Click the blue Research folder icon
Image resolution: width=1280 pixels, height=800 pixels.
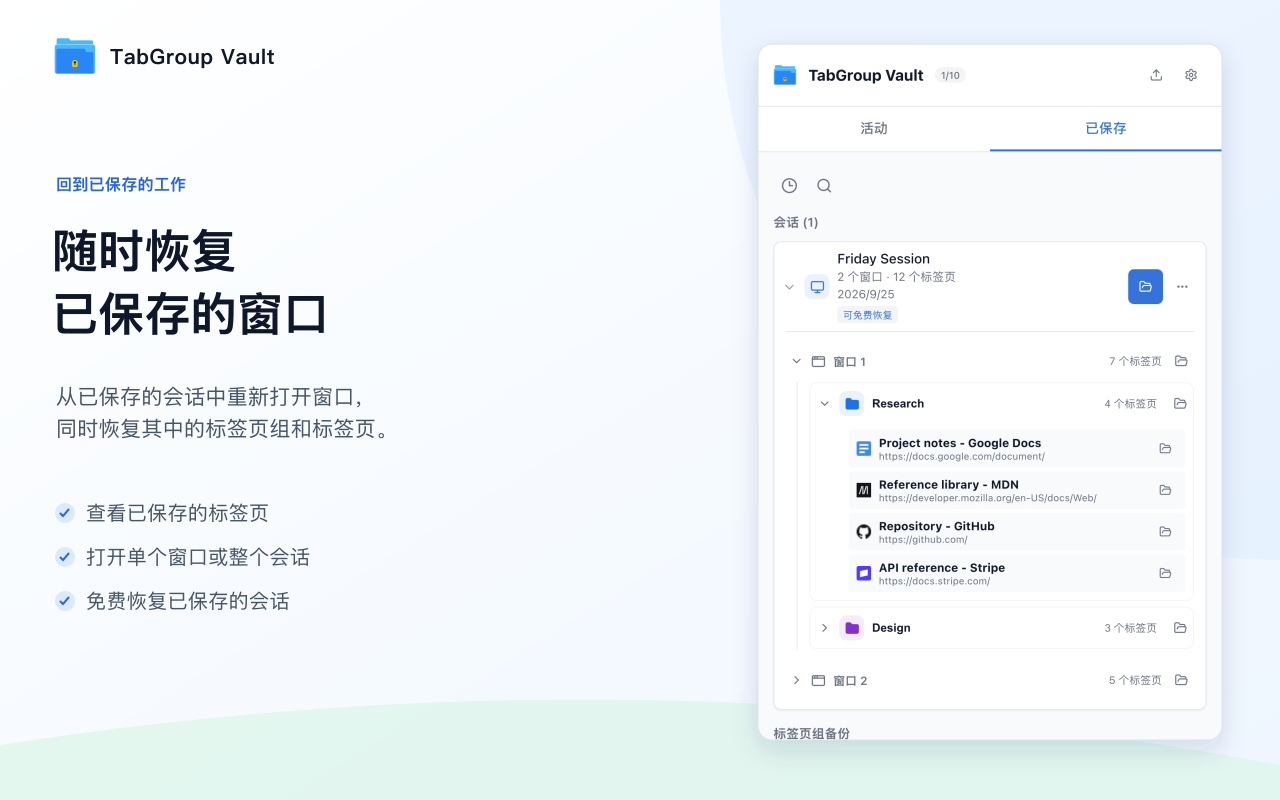pos(852,404)
